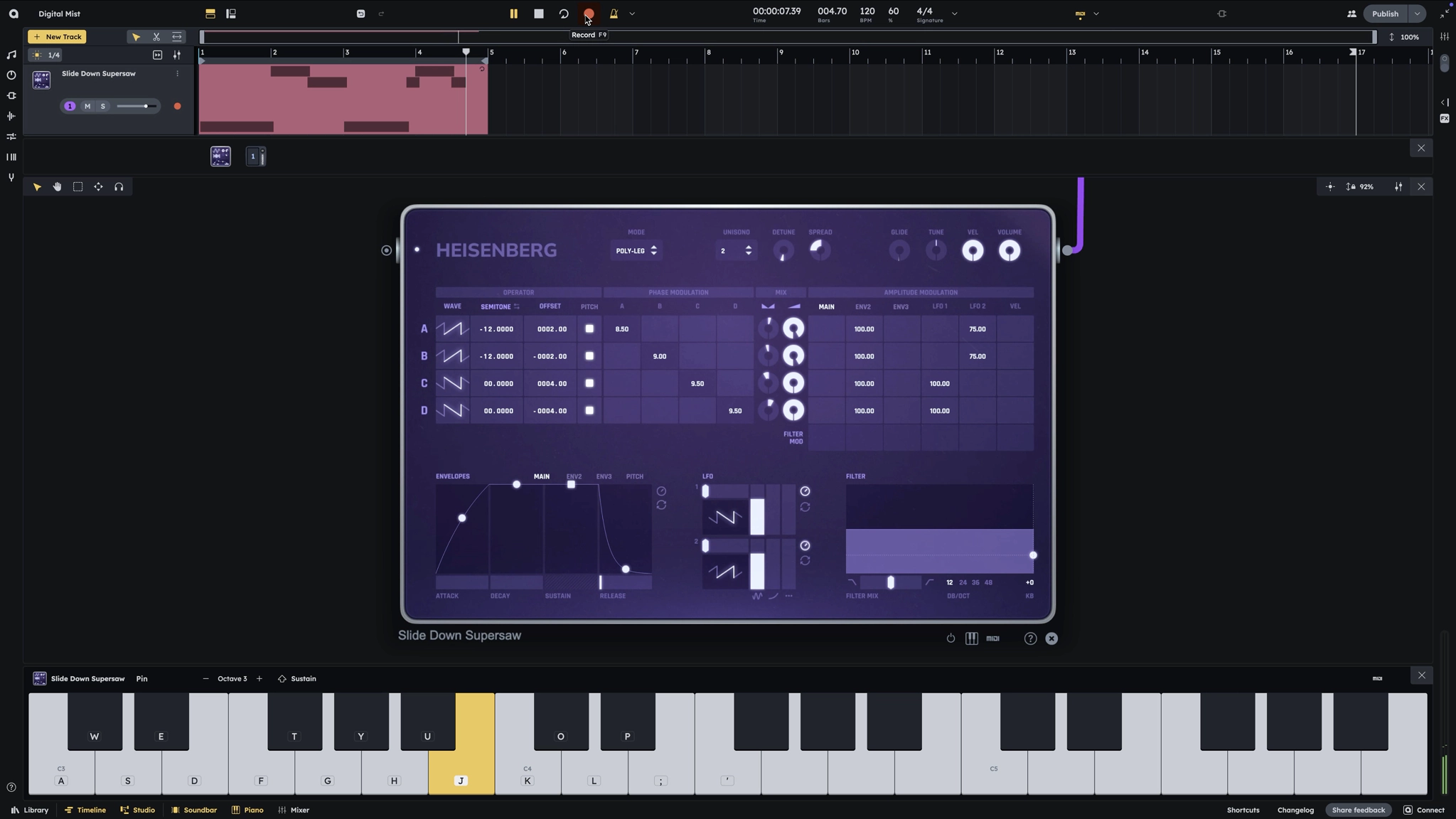Select operator C waveform icon
This screenshot has height=819, width=1456.
click(x=452, y=383)
